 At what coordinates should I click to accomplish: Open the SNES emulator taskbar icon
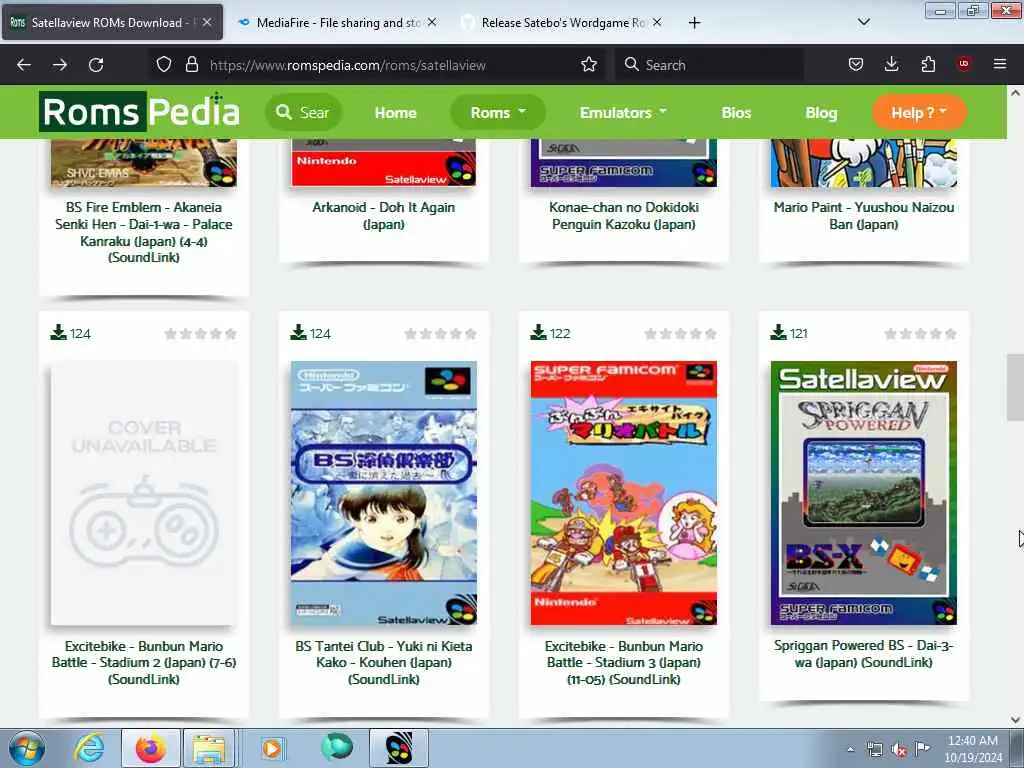[399, 748]
